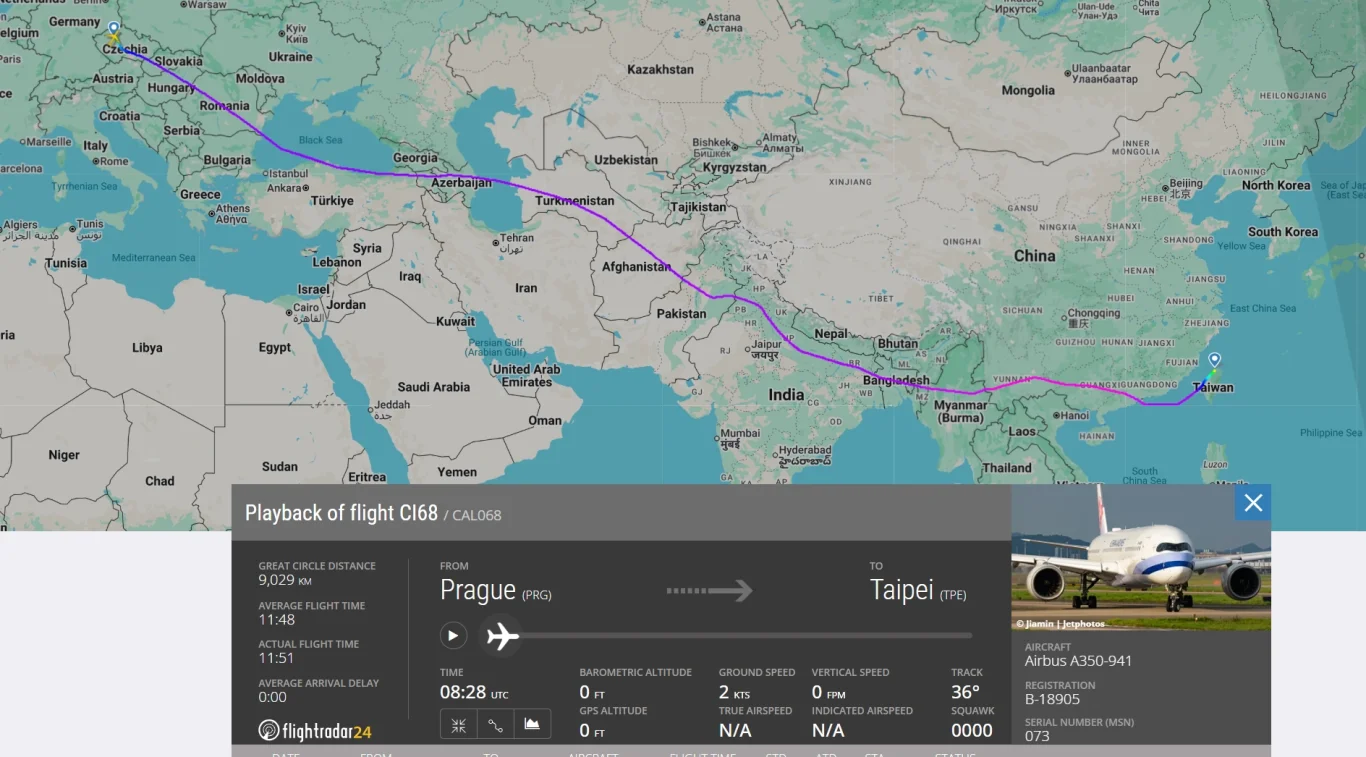
Task: Click the Airbus A350-941 aircraft label
Action: (x=1078, y=661)
